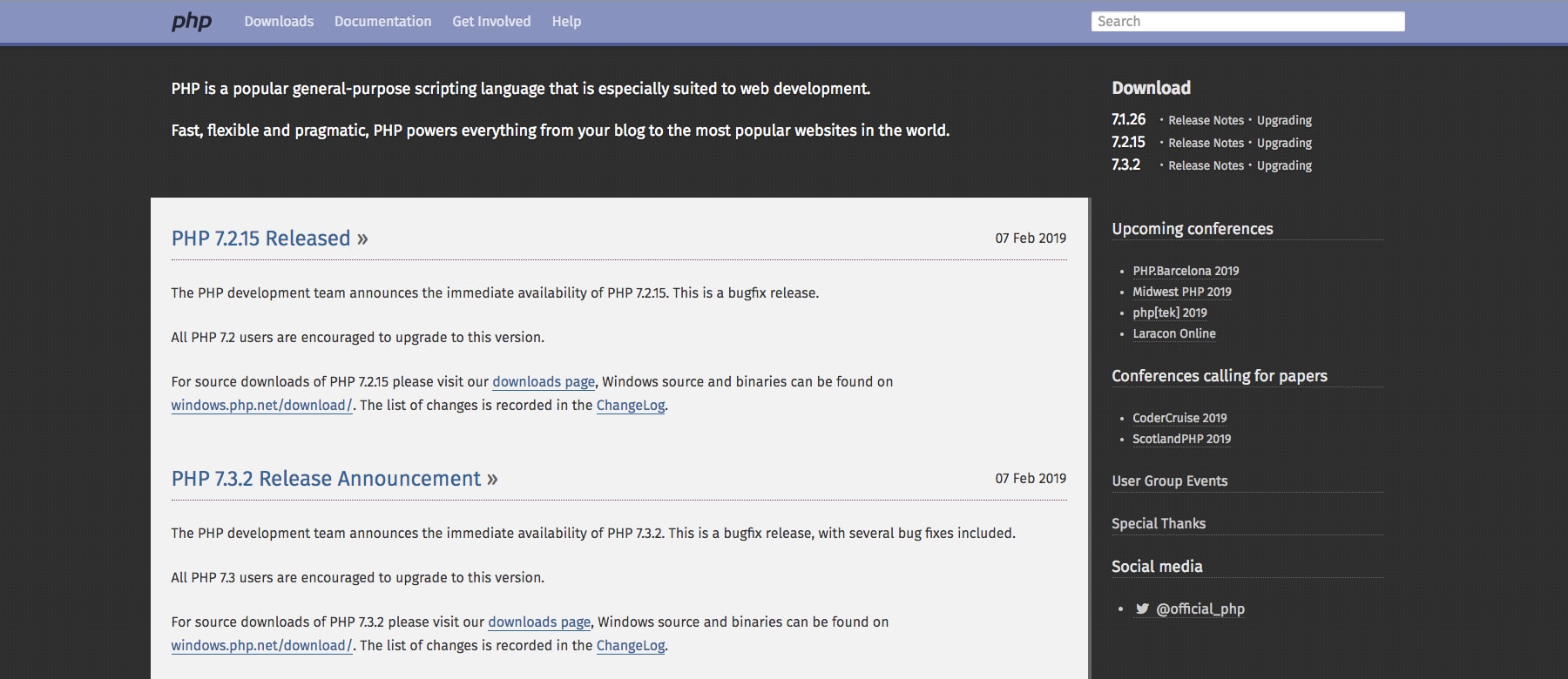Open Upgrading guide for 7.3.2
This screenshot has width=1568, height=679.
pos(1284,165)
